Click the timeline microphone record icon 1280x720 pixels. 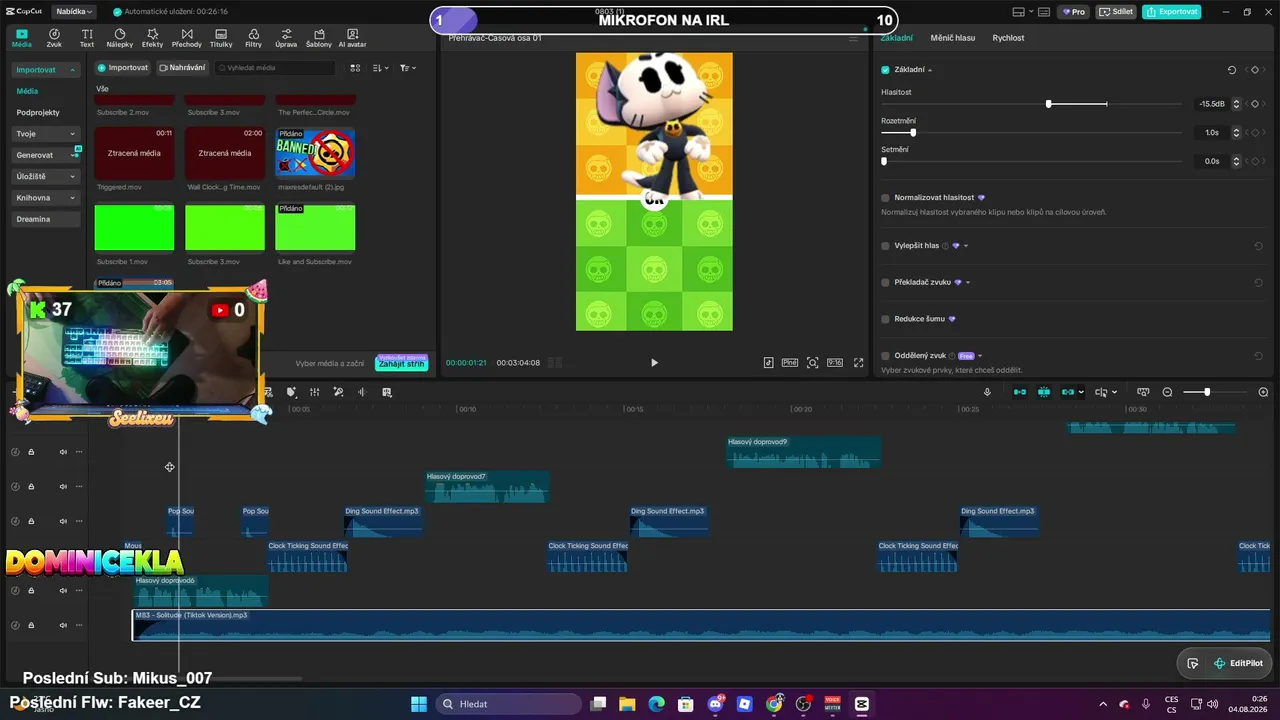pos(987,392)
